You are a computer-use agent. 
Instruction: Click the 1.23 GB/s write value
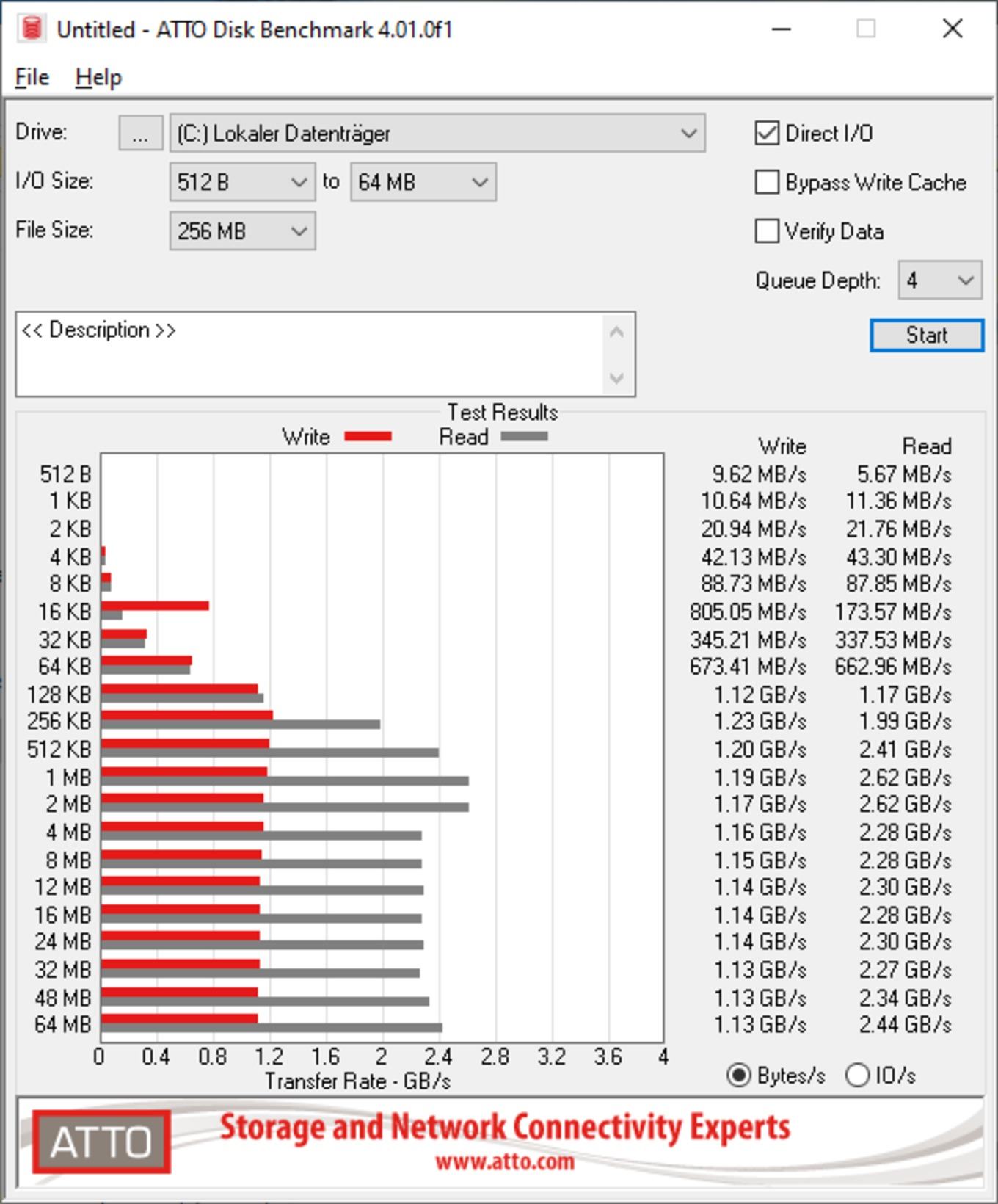pyautogui.click(x=760, y=722)
